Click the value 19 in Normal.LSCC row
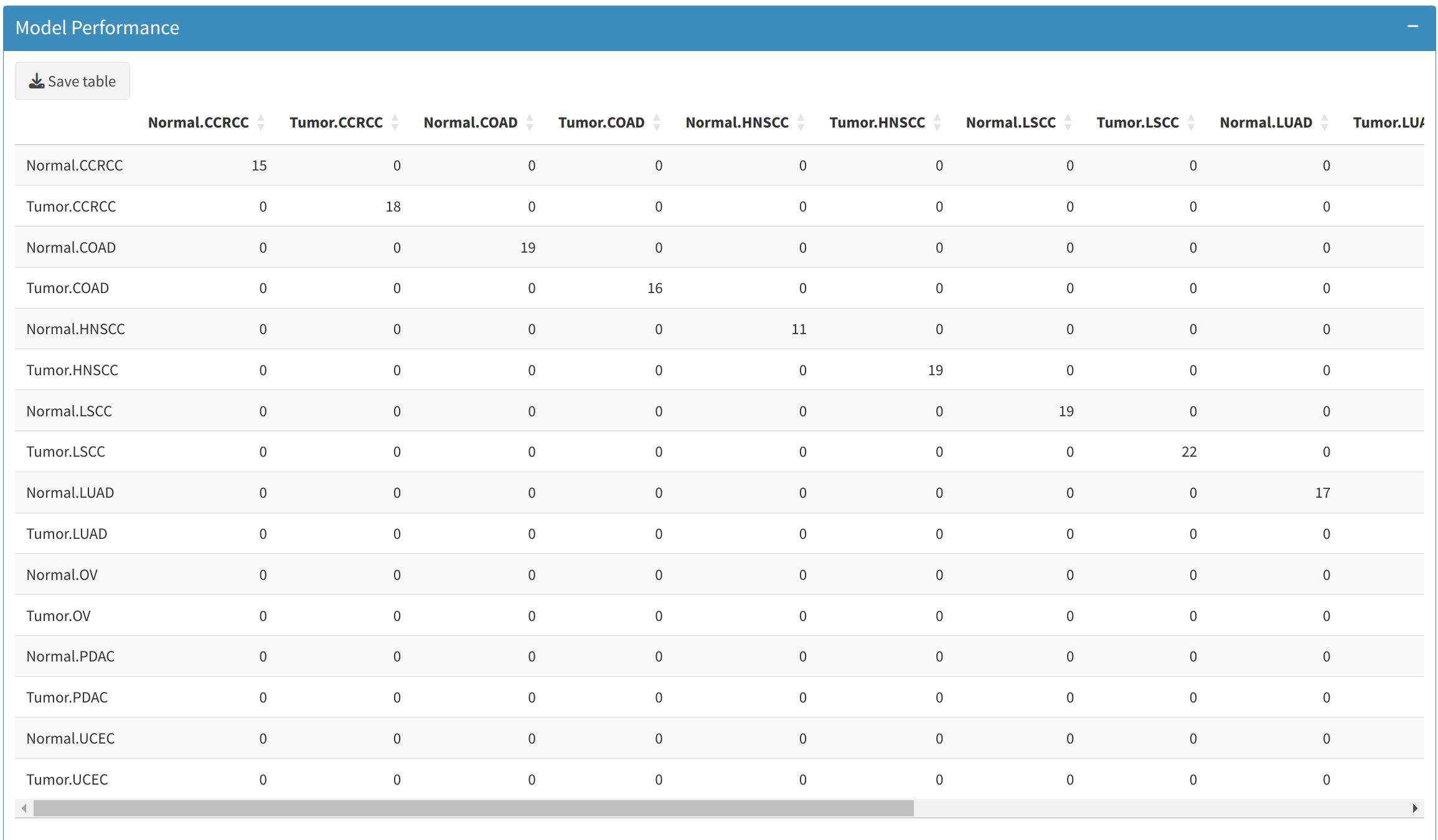 (x=1066, y=411)
